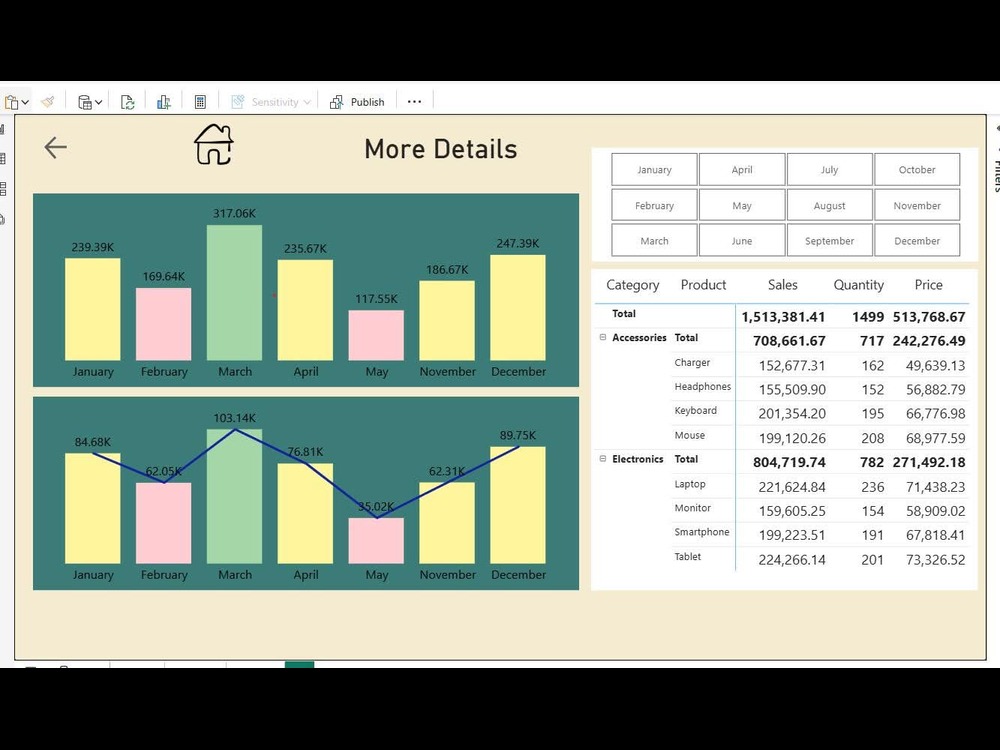Click the total quantity value 1499
The height and width of the screenshot is (750, 1000).
(868, 317)
